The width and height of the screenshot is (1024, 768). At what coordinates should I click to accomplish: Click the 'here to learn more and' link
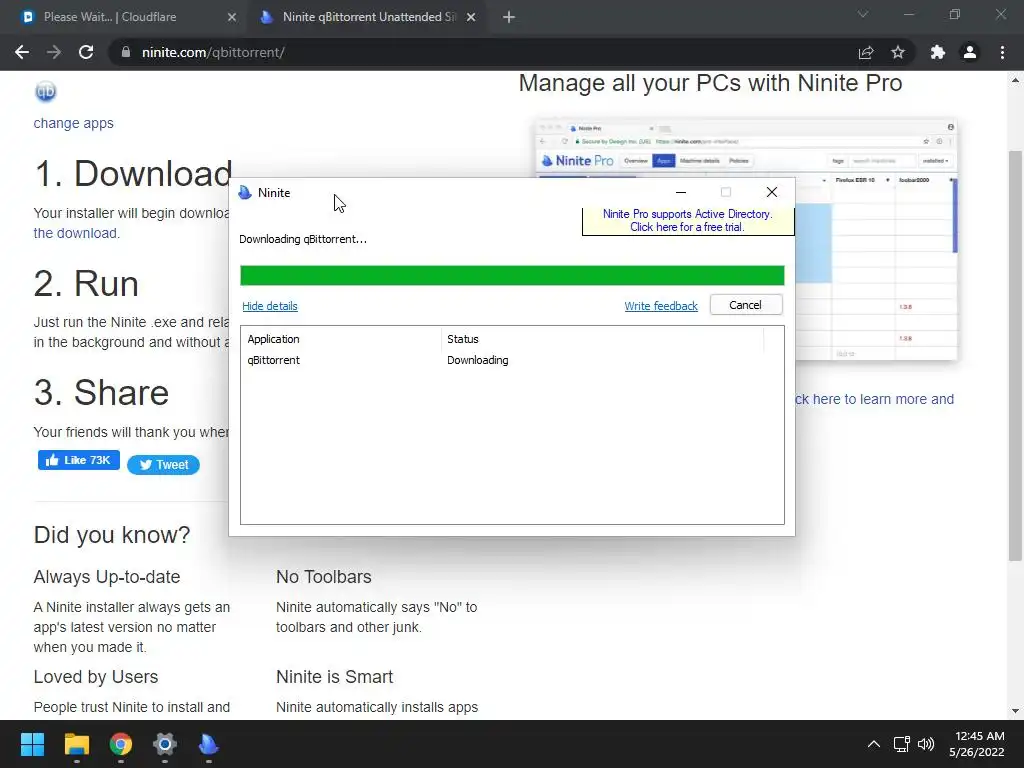tap(874, 399)
